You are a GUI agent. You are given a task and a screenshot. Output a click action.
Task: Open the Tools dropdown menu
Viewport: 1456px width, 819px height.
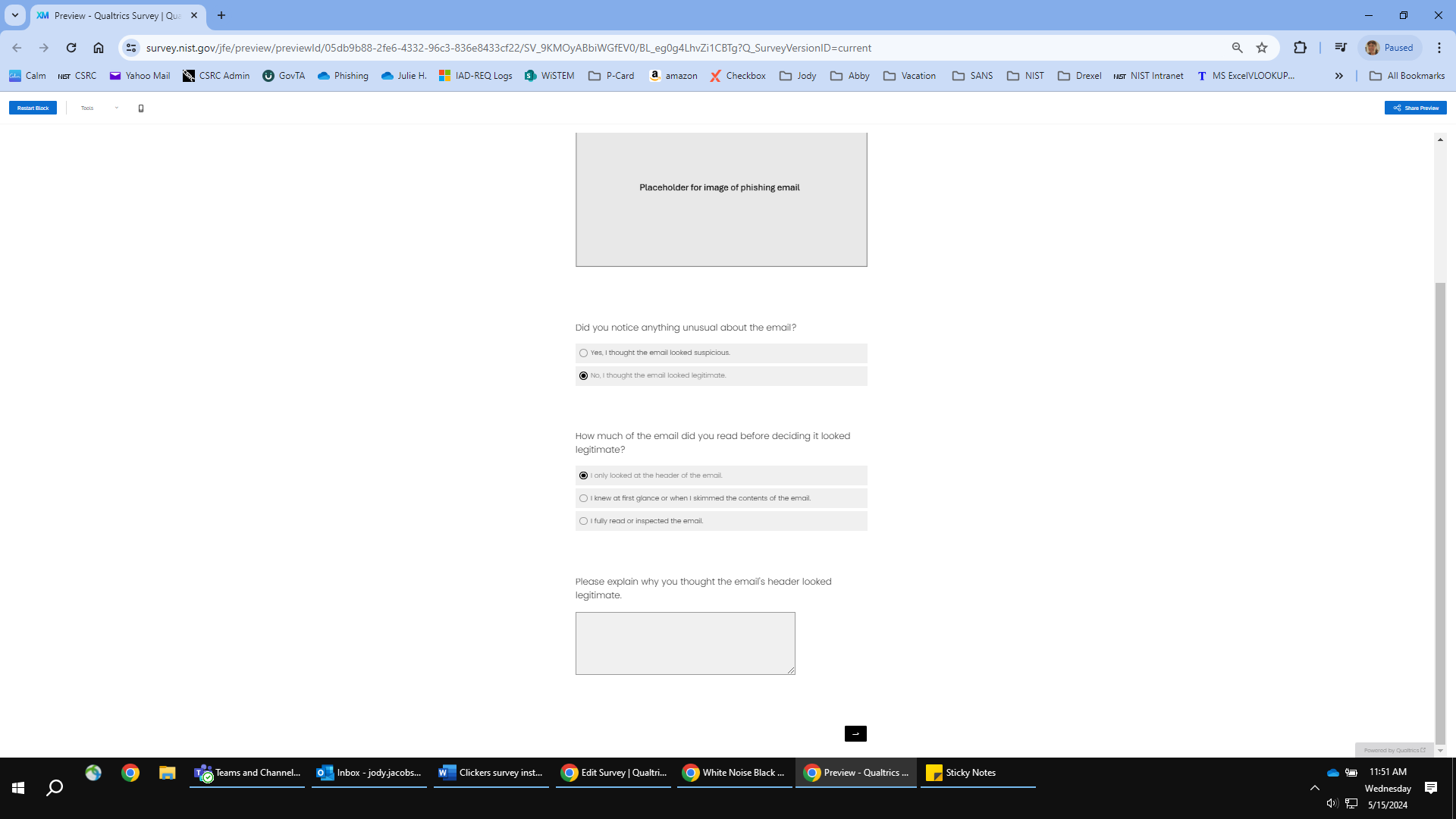(x=99, y=108)
